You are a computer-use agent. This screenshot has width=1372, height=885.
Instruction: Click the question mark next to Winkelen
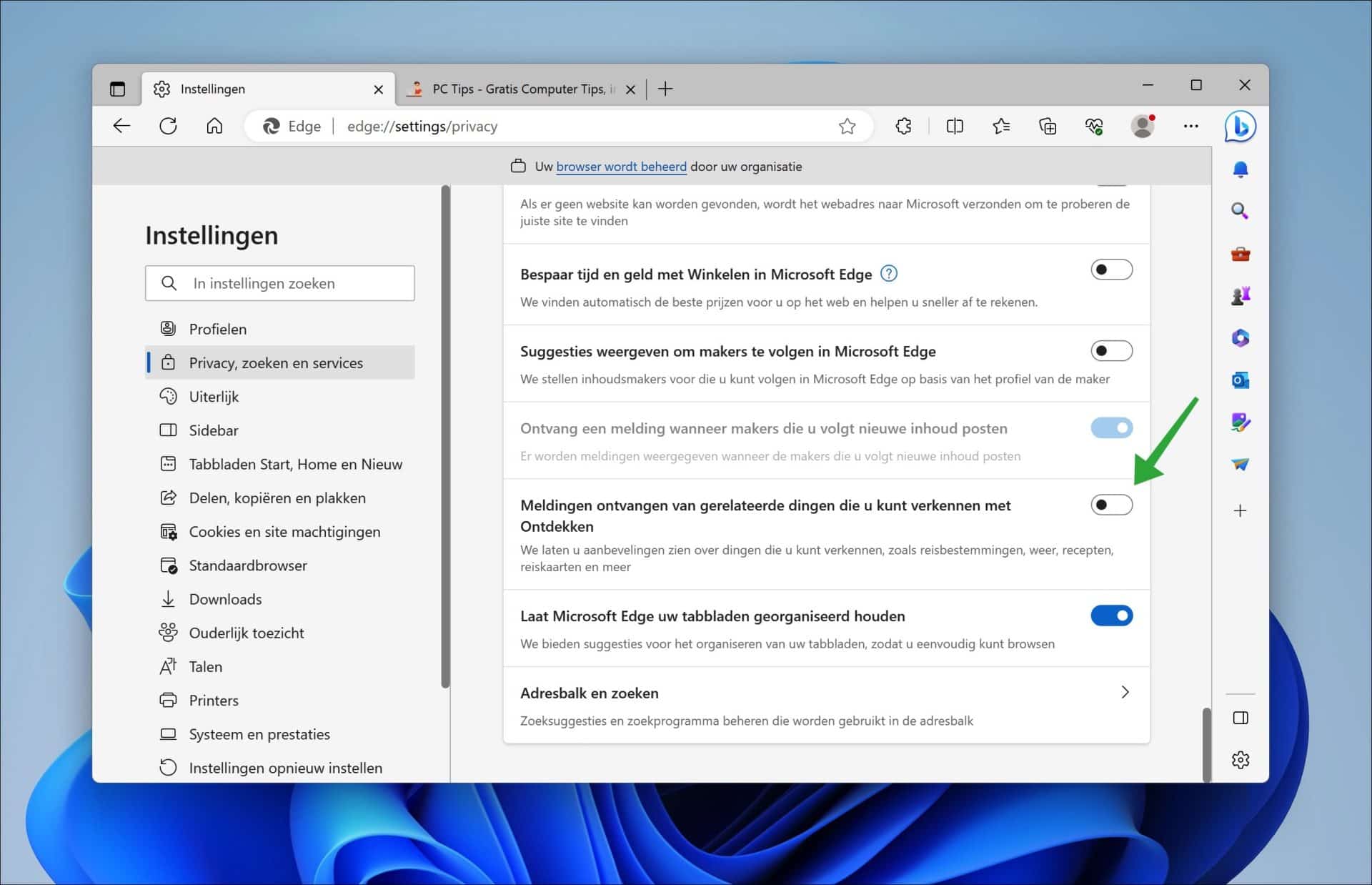pos(888,273)
